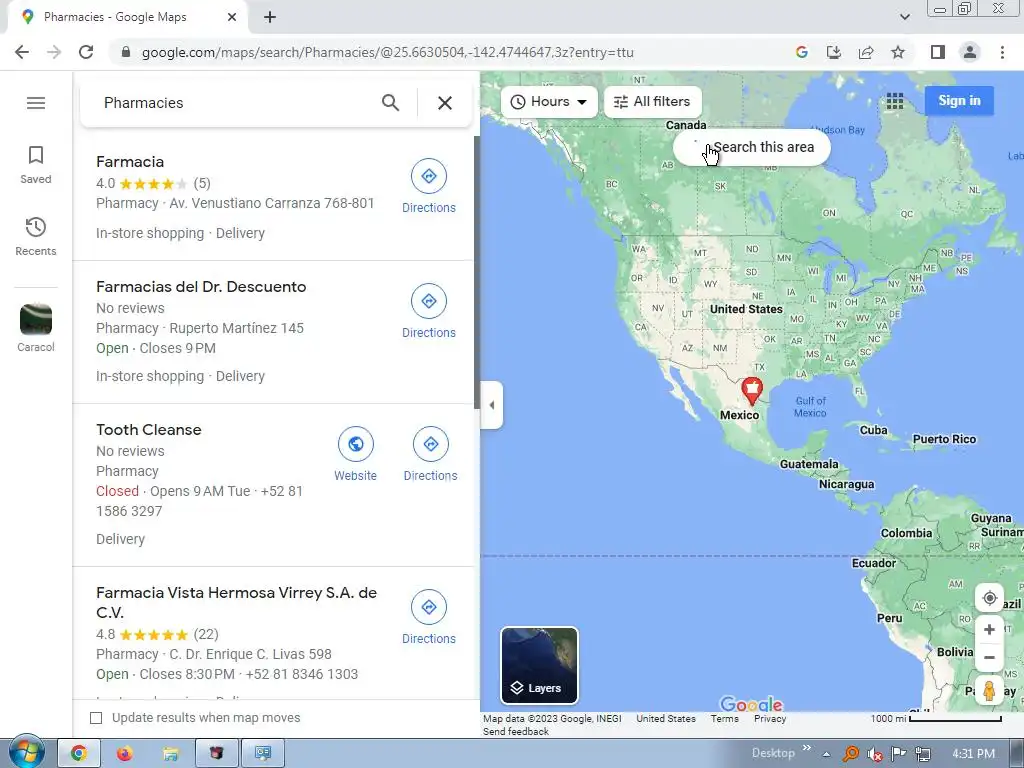Screen dimensions: 1024x768
Task: Launch Firefox from the taskbar
Action: point(124,754)
